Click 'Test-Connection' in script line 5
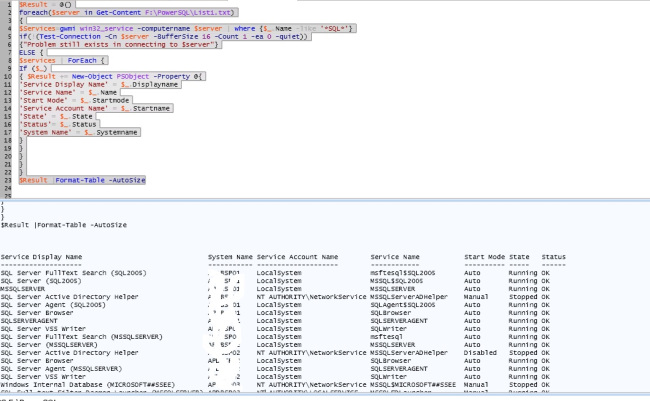This screenshot has height=401, width=650. click(70, 36)
